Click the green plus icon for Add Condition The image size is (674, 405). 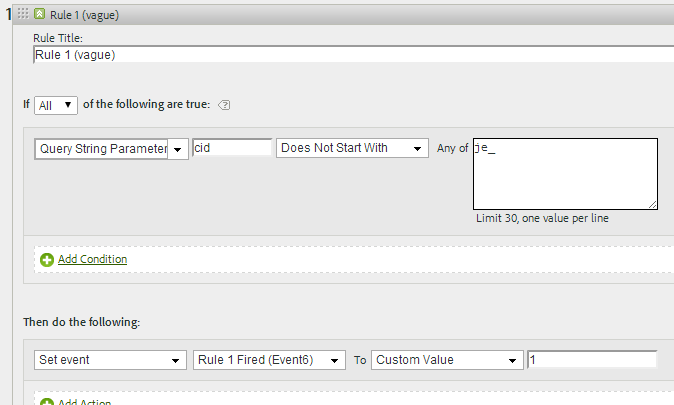[x=46, y=260]
